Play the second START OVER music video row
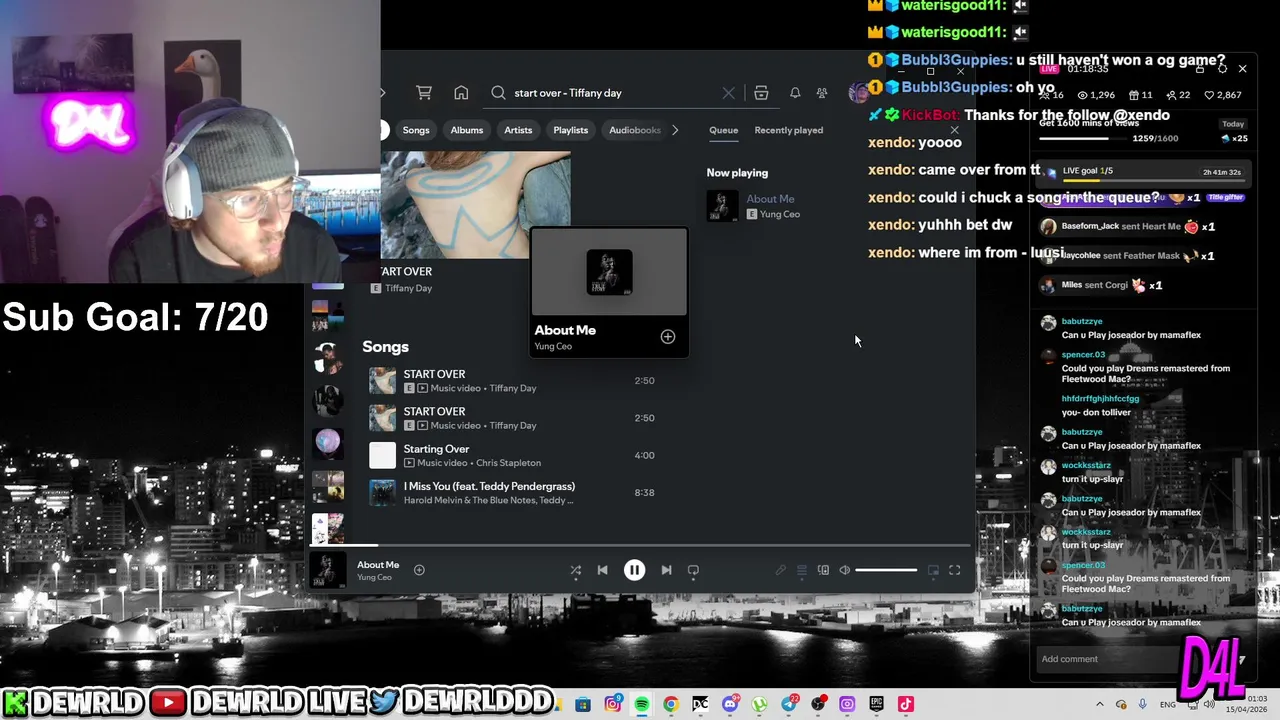Viewport: 1280px width, 720px height. 511,418
